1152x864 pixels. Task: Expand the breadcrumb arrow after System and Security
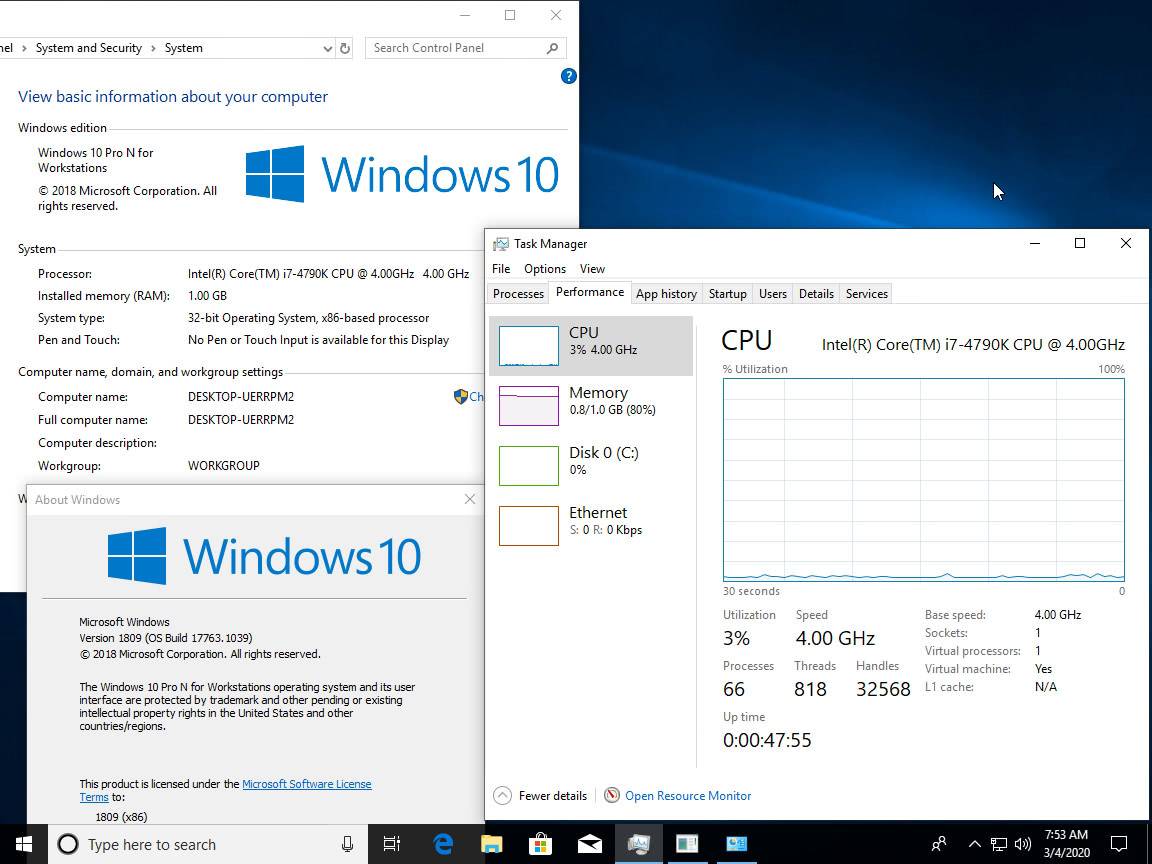pyautogui.click(x=153, y=48)
